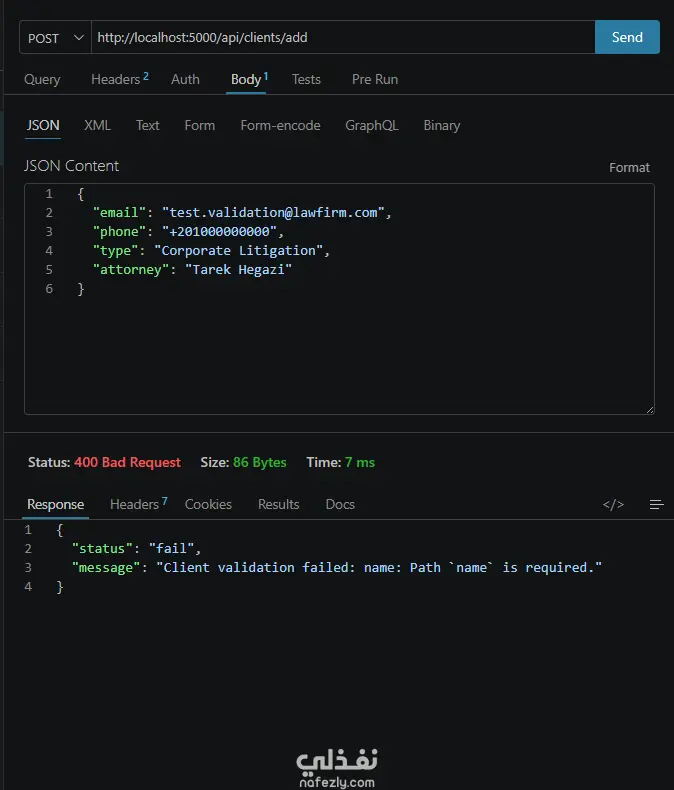Select Binary body type
This screenshot has width=674, height=790.
click(442, 125)
